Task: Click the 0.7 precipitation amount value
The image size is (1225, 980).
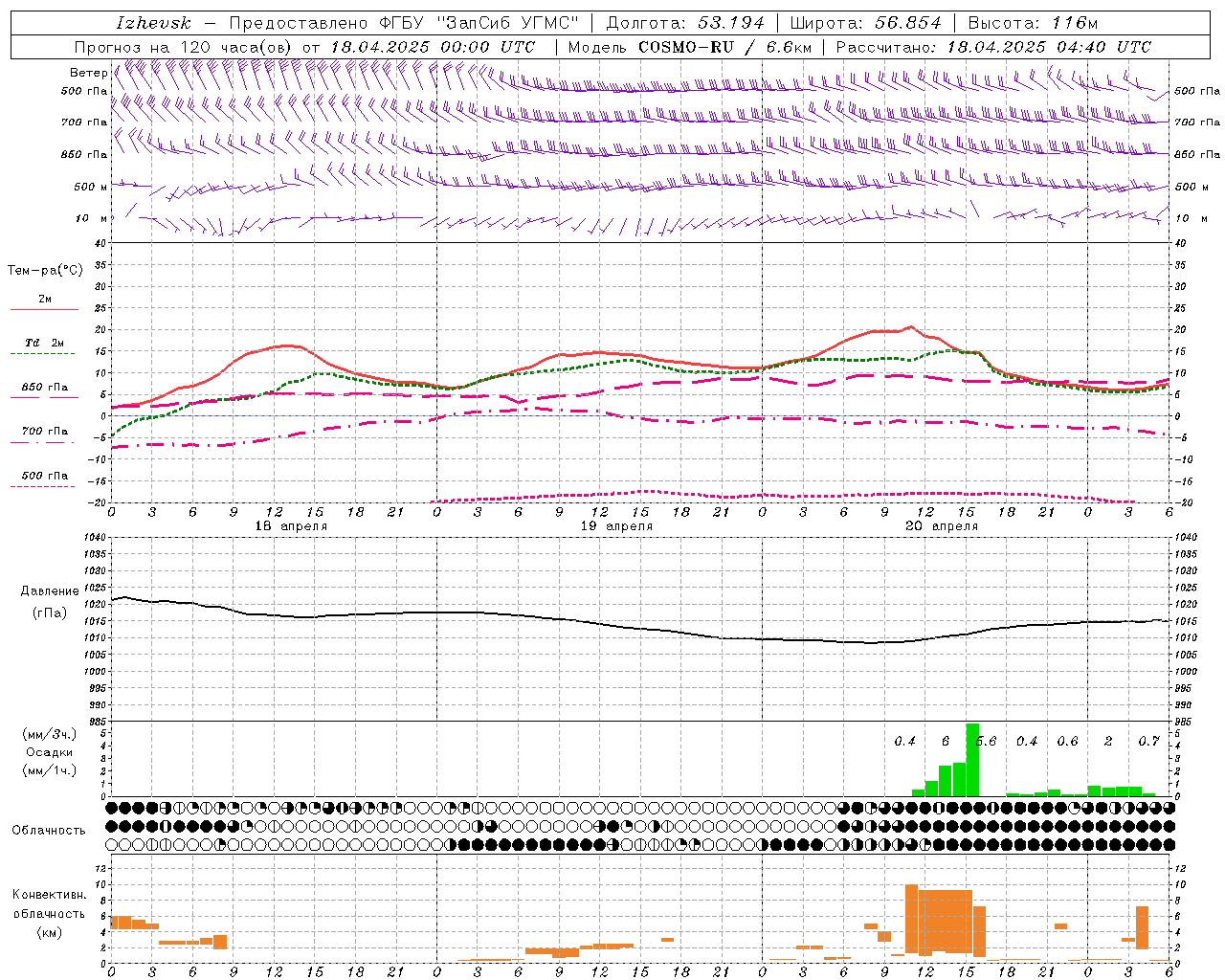Action: [x=1148, y=742]
